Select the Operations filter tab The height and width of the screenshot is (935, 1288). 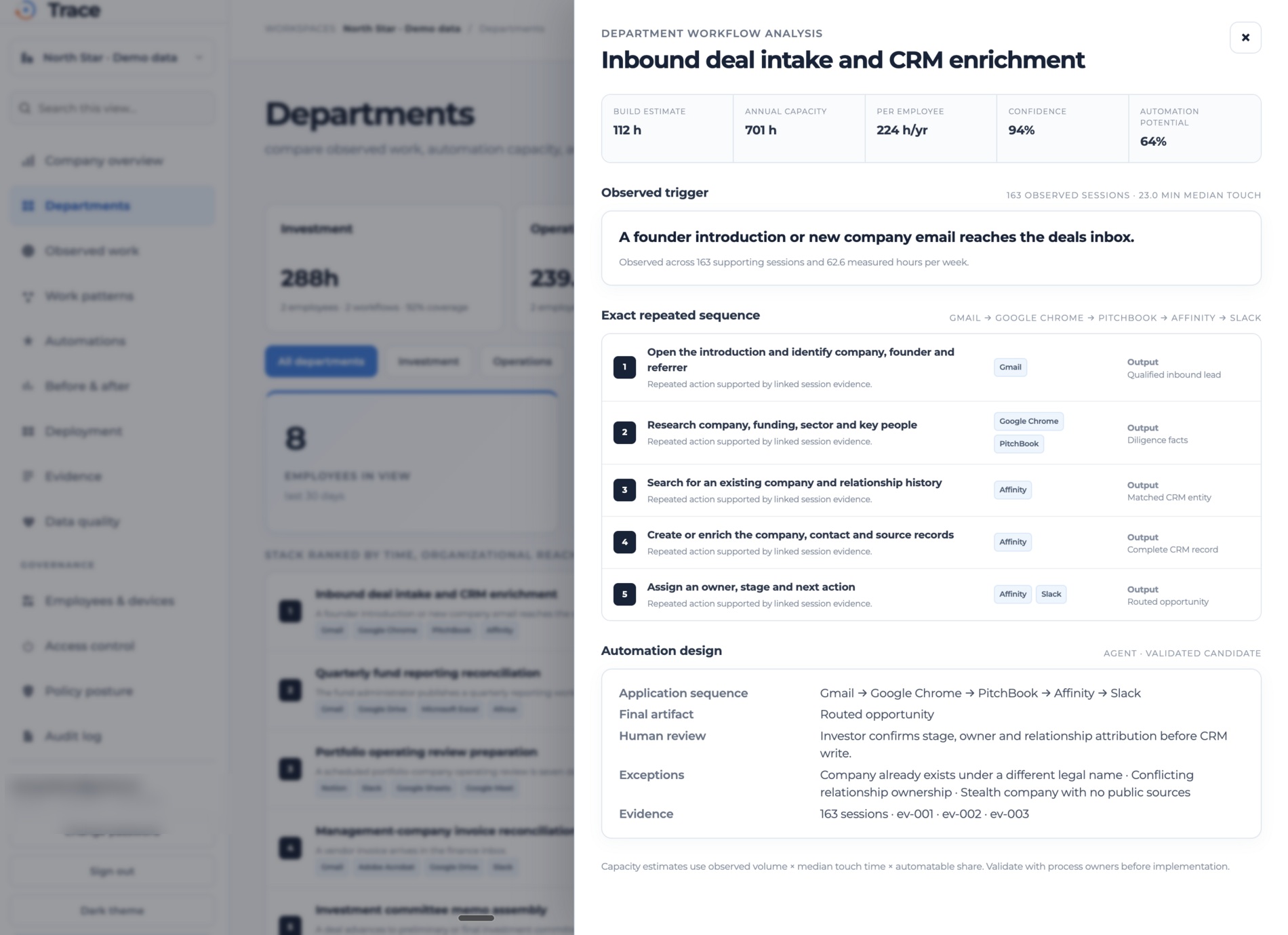point(522,361)
